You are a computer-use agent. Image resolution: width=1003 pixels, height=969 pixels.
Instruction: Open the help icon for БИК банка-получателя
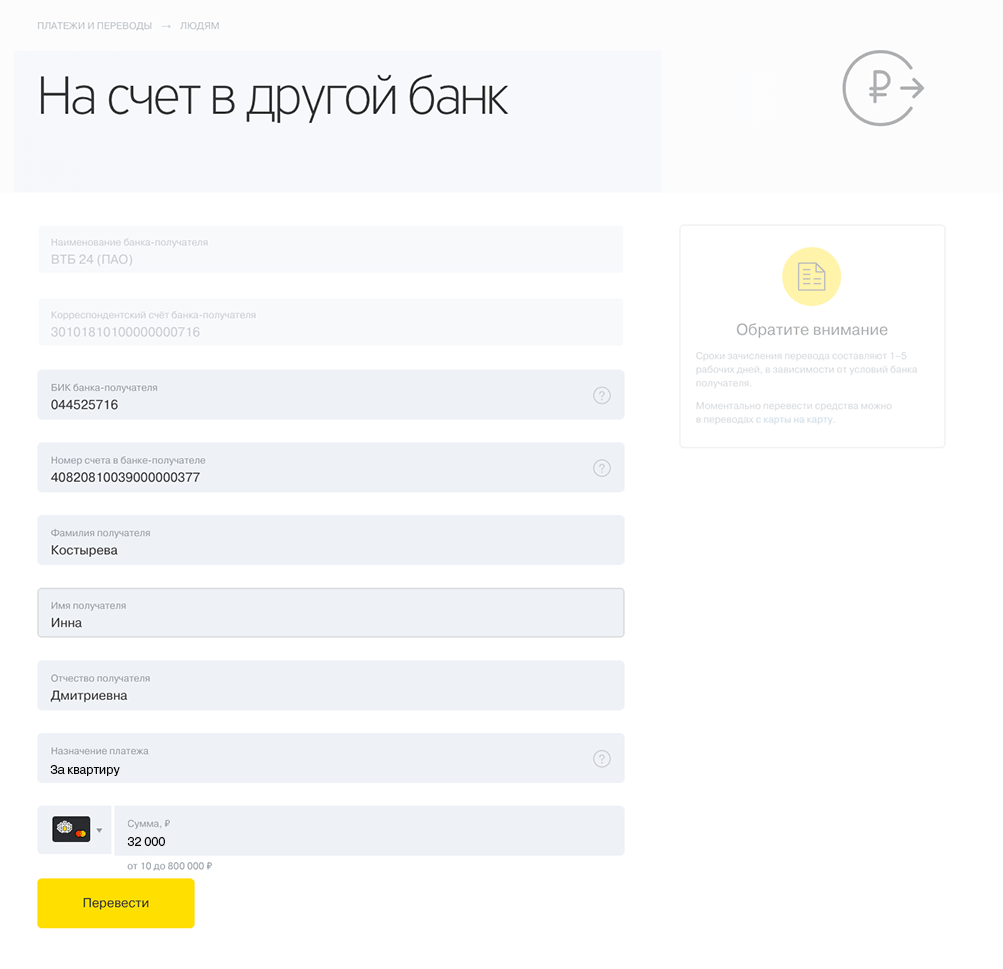pyautogui.click(x=601, y=395)
